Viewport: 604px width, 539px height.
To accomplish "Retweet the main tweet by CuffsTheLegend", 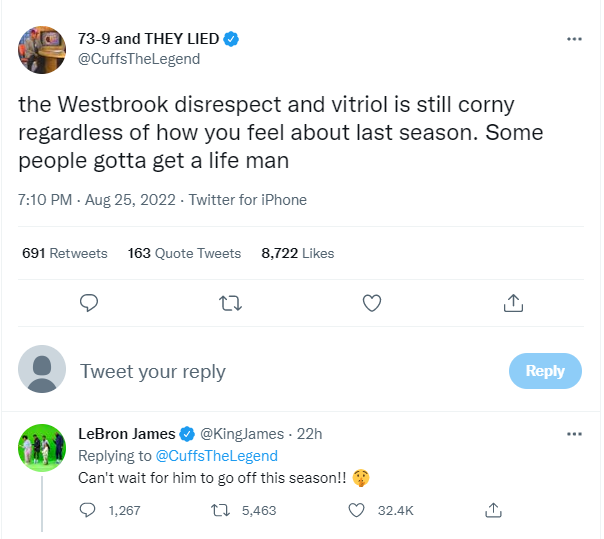I will [230, 302].
